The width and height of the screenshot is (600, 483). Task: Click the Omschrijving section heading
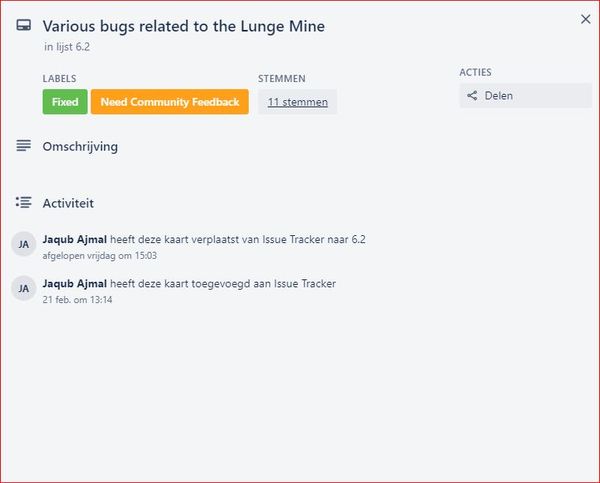coord(80,147)
